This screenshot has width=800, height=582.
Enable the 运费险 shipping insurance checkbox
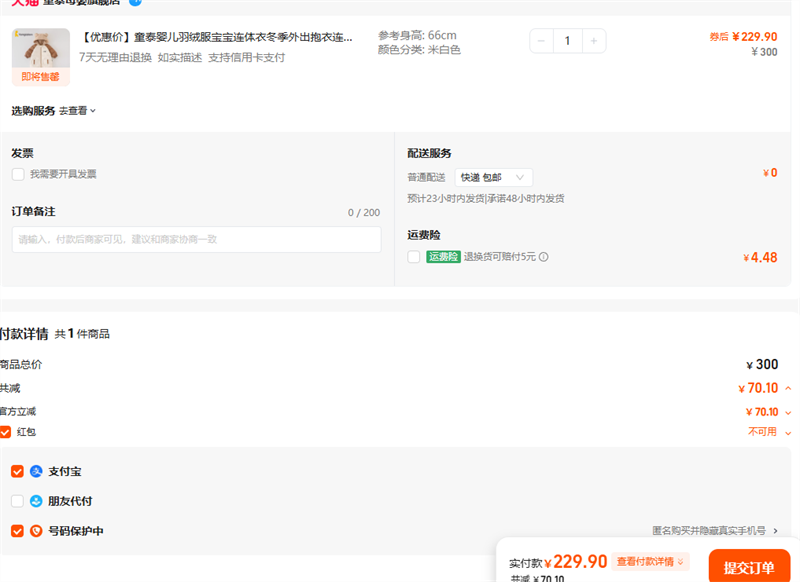(414, 257)
